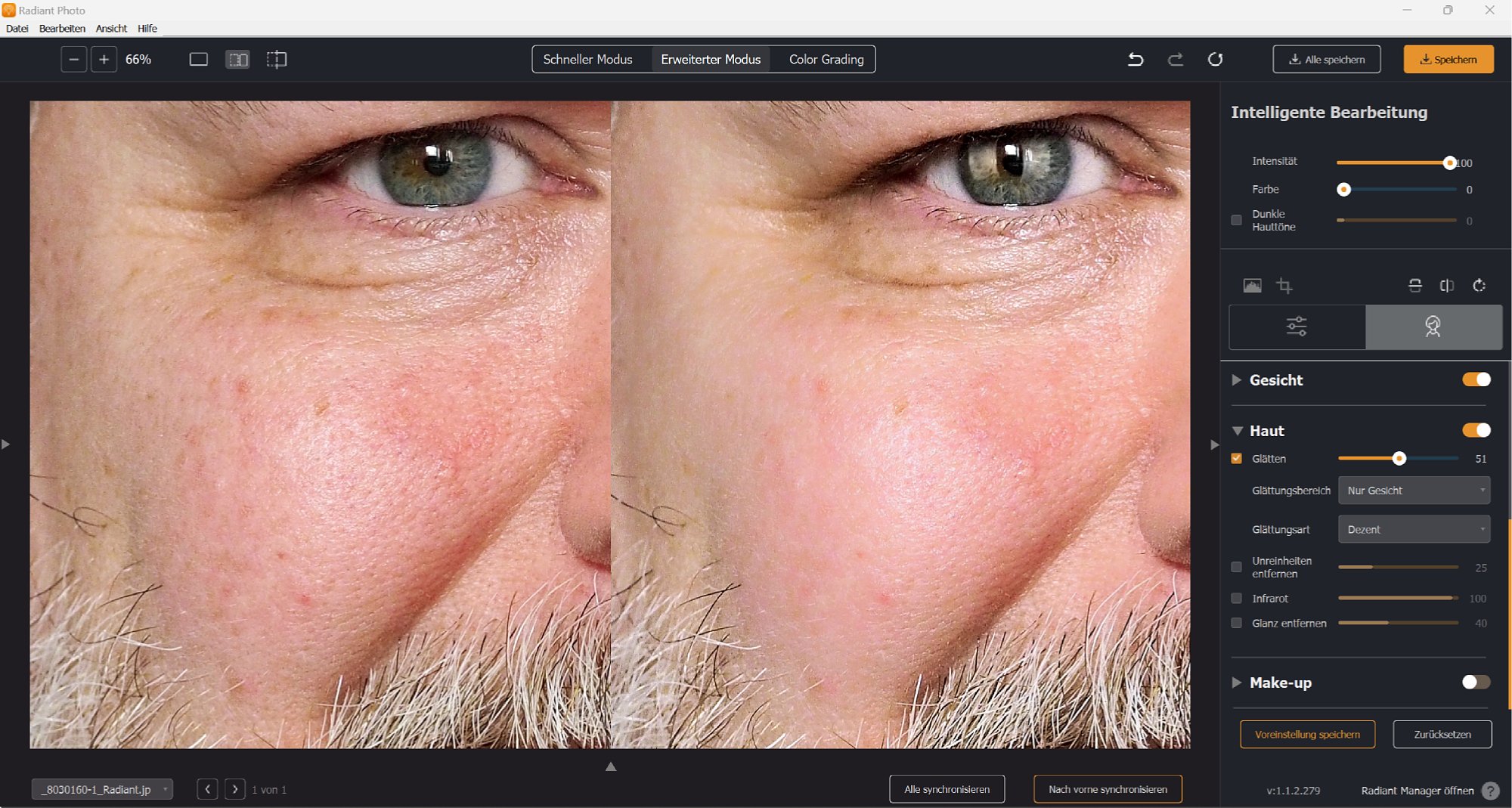Screen dimensions: 1512x808
Task: Open the Bearbeiten menu
Action: tap(62, 28)
